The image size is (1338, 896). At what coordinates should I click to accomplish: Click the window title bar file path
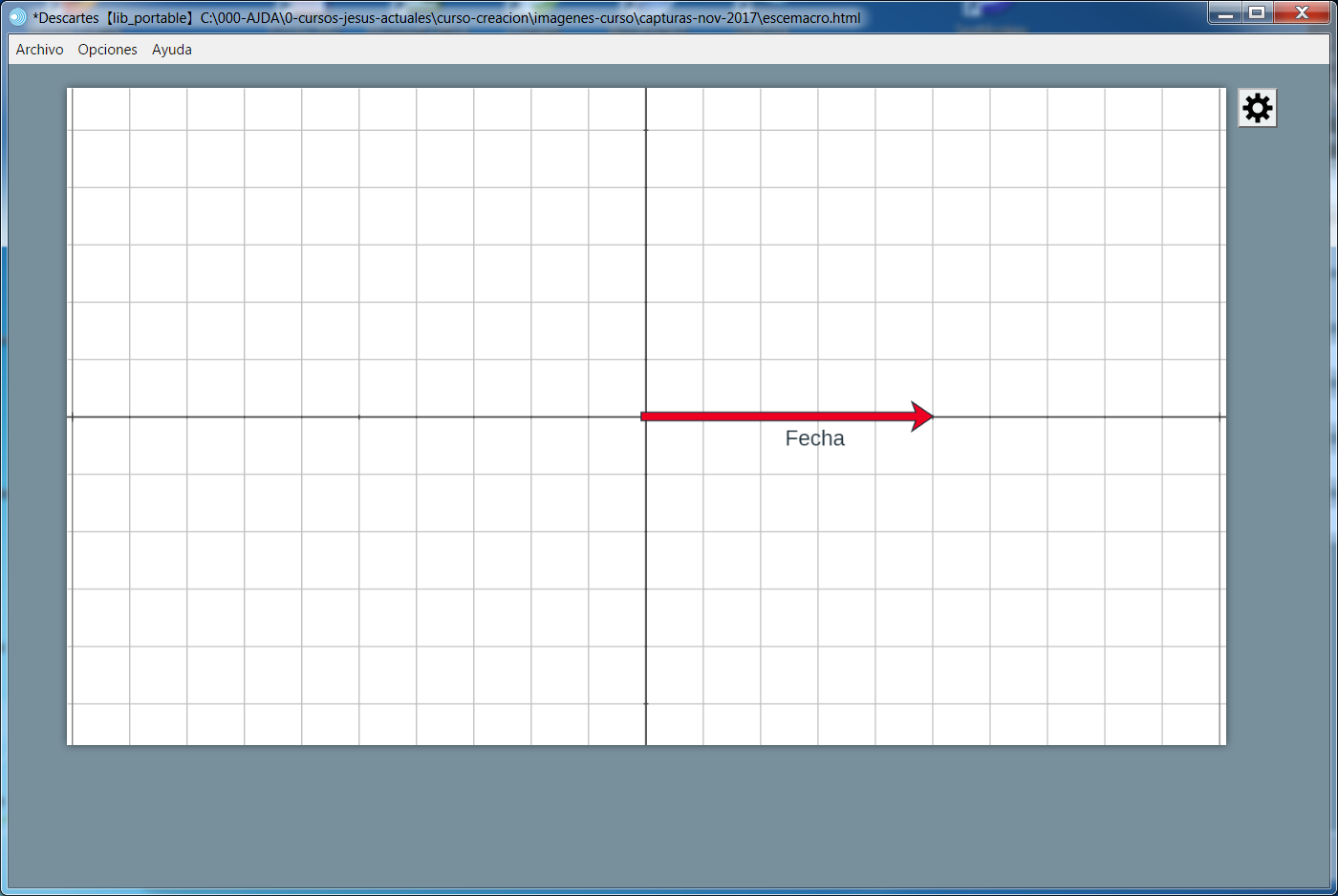[x=530, y=17]
